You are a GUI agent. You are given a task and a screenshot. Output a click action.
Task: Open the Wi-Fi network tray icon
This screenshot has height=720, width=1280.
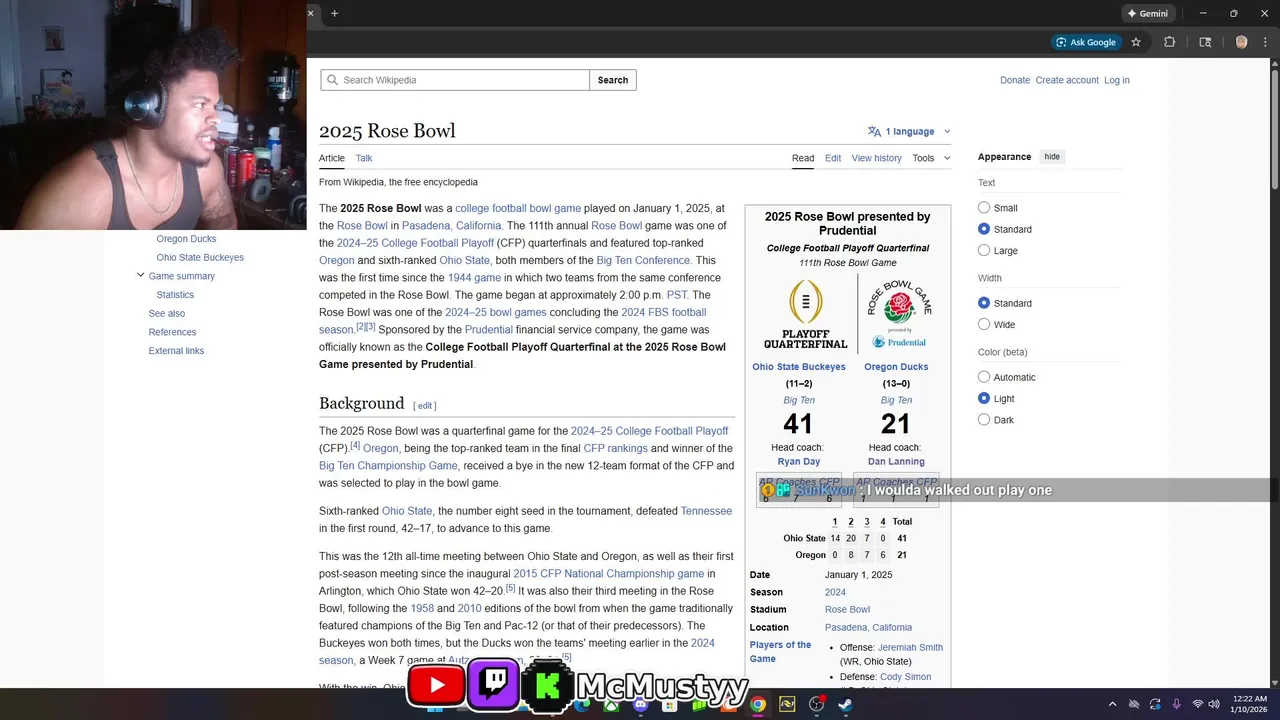1197,705
